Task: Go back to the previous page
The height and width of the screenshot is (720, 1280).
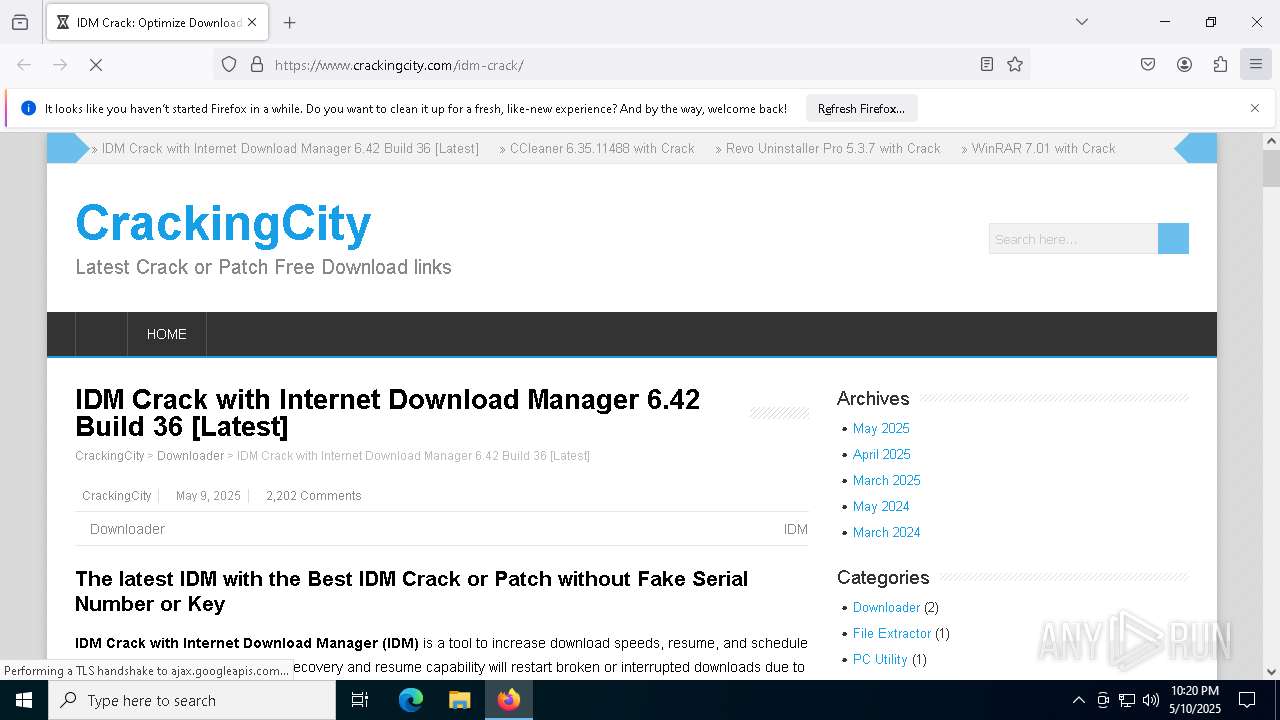Action: (x=24, y=65)
